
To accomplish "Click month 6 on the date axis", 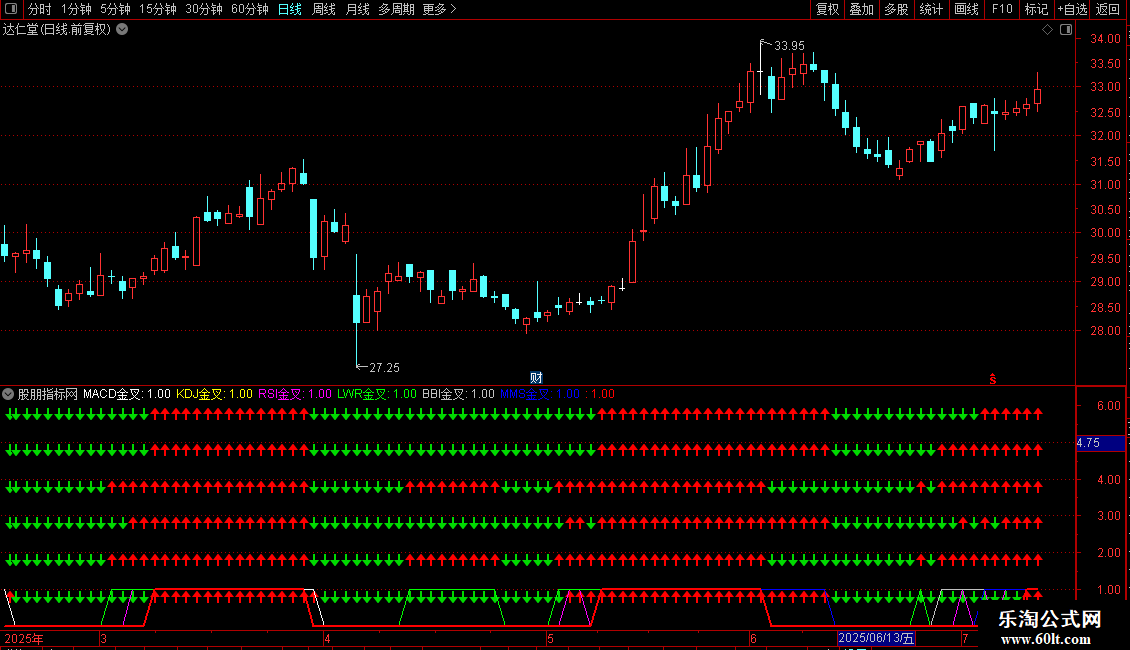I will pos(753,638).
